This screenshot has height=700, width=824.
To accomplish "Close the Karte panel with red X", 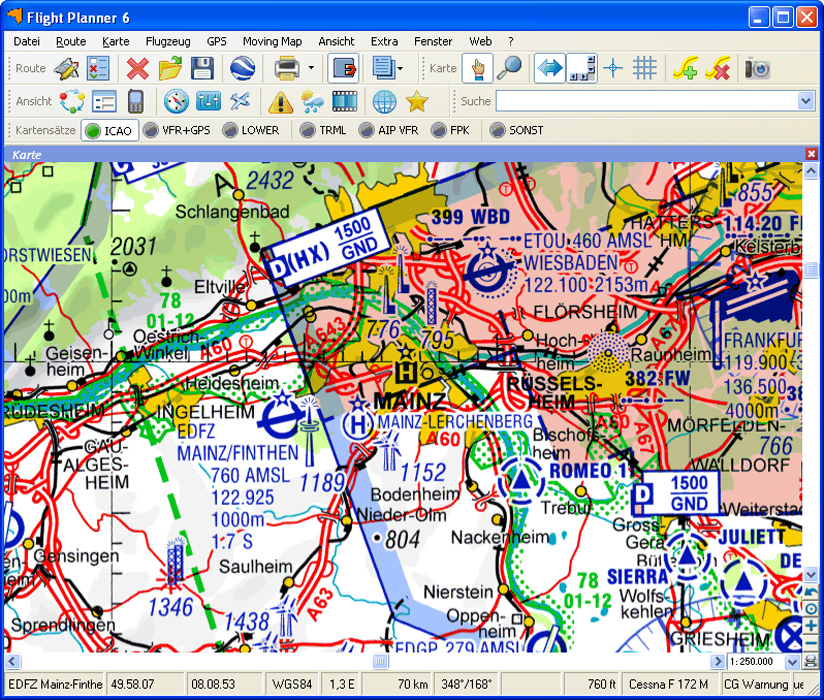I will pos(811,154).
